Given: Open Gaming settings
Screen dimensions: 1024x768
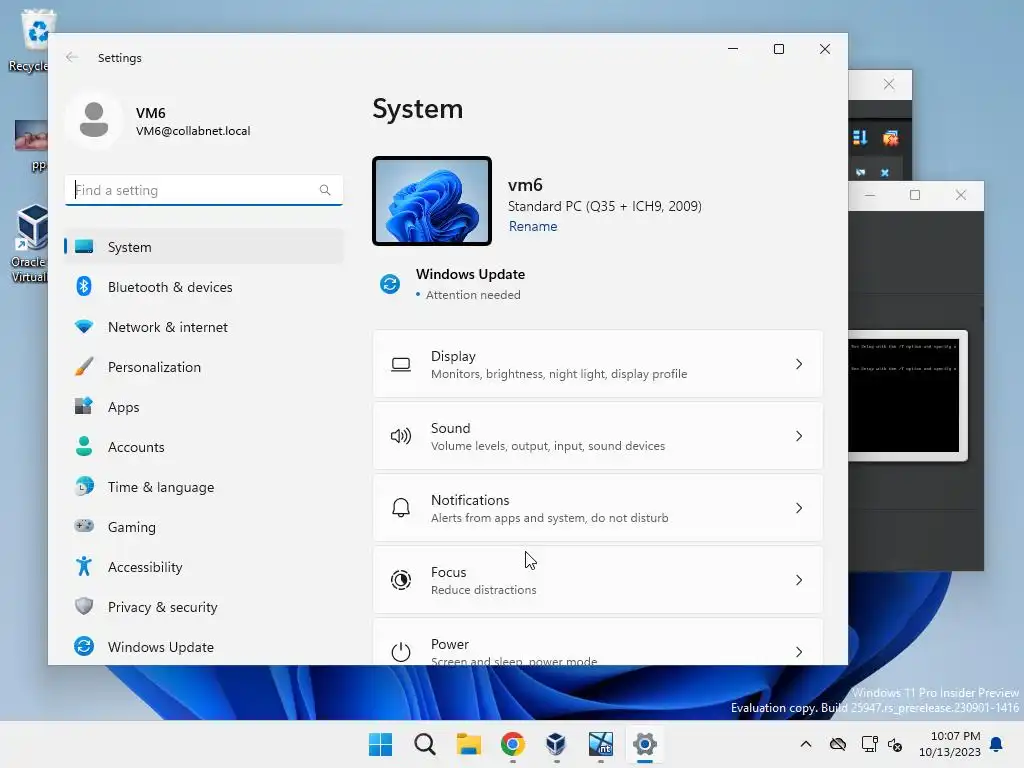Looking at the screenshot, I should (x=204, y=526).
